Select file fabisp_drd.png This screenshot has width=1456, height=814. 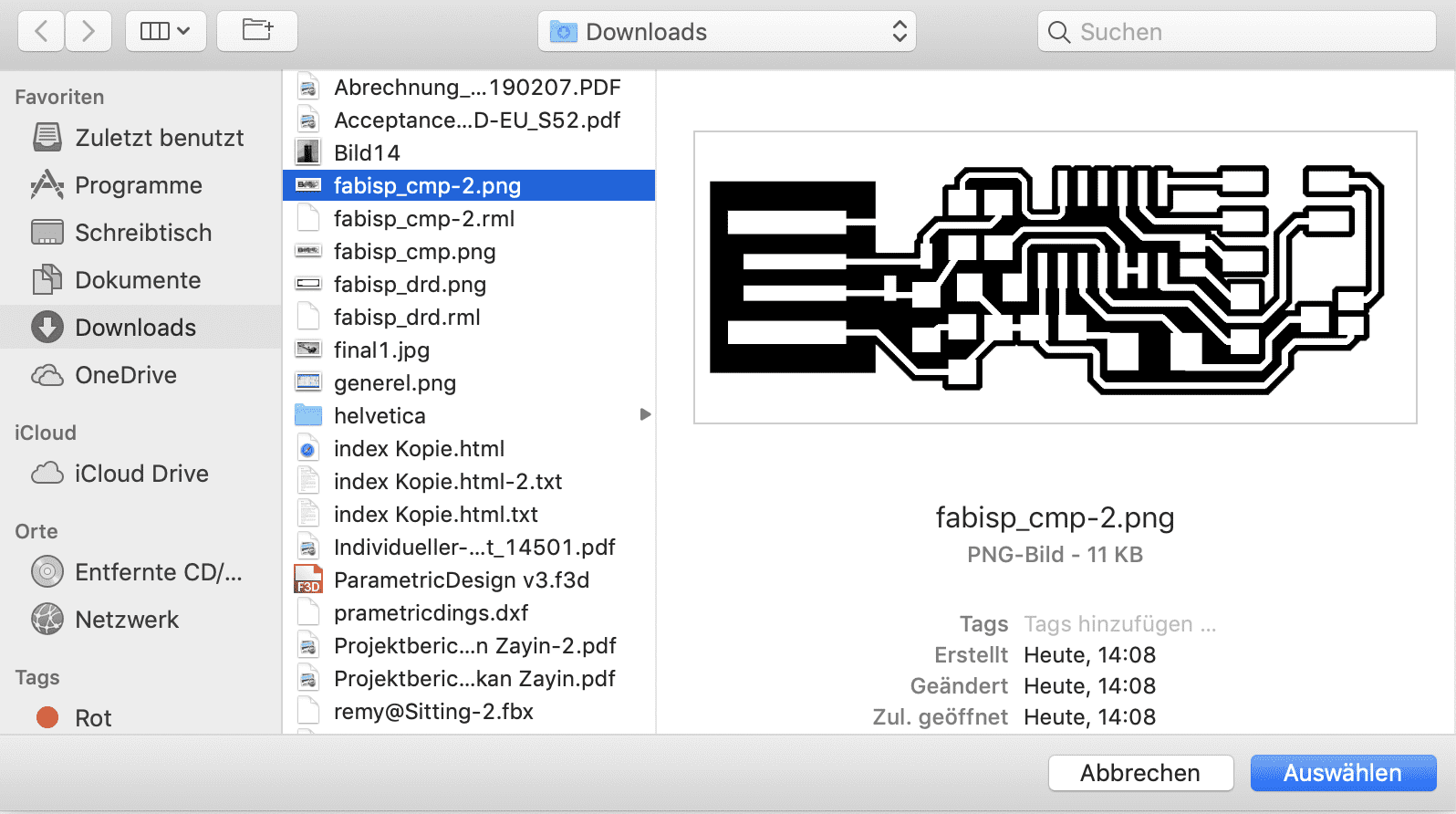coord(469,284)
